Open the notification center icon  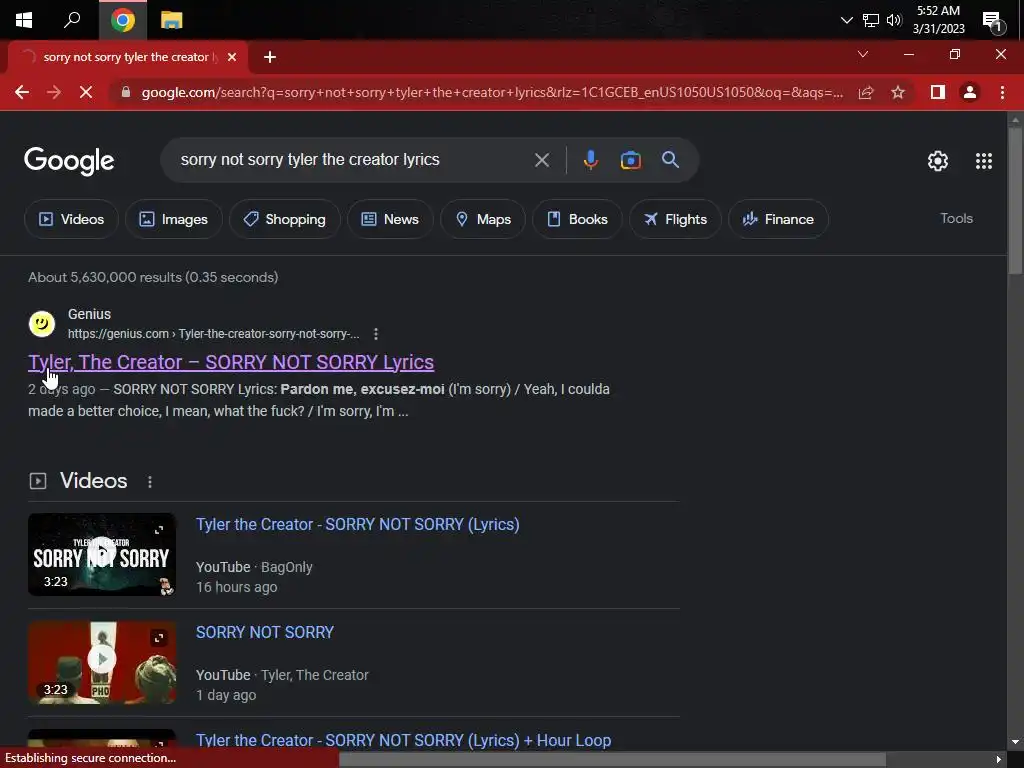(993, 22)
